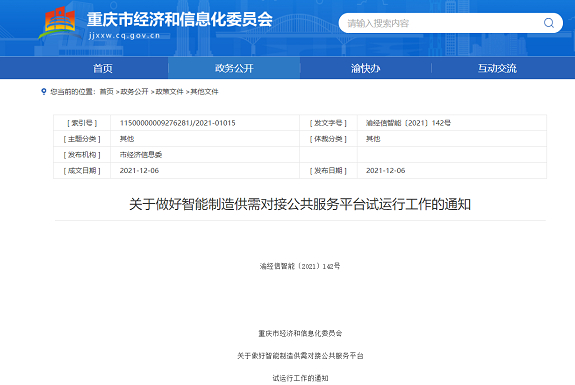Image resolution: width=575 pixels, height=385 pixels.
Task: Click the 您当前的位置 label
Action: coord(73,92)
